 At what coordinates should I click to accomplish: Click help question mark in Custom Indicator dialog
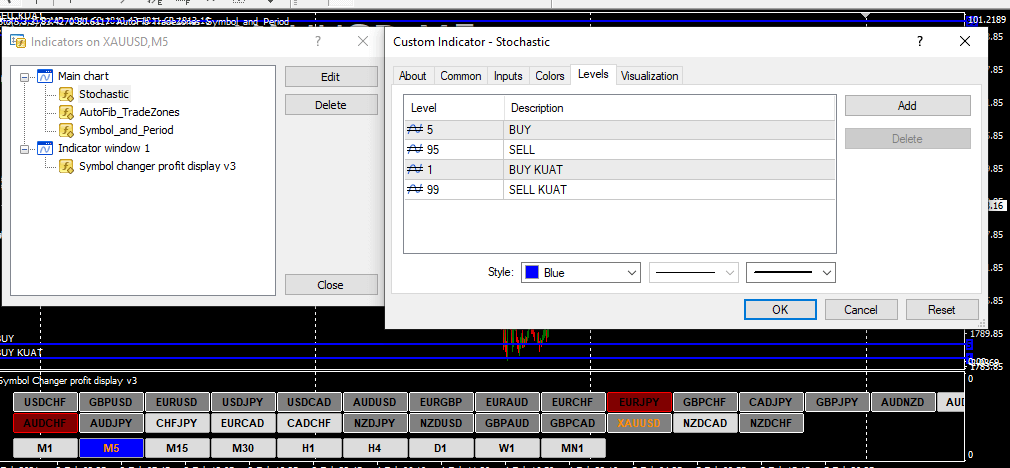click(919, 41)
